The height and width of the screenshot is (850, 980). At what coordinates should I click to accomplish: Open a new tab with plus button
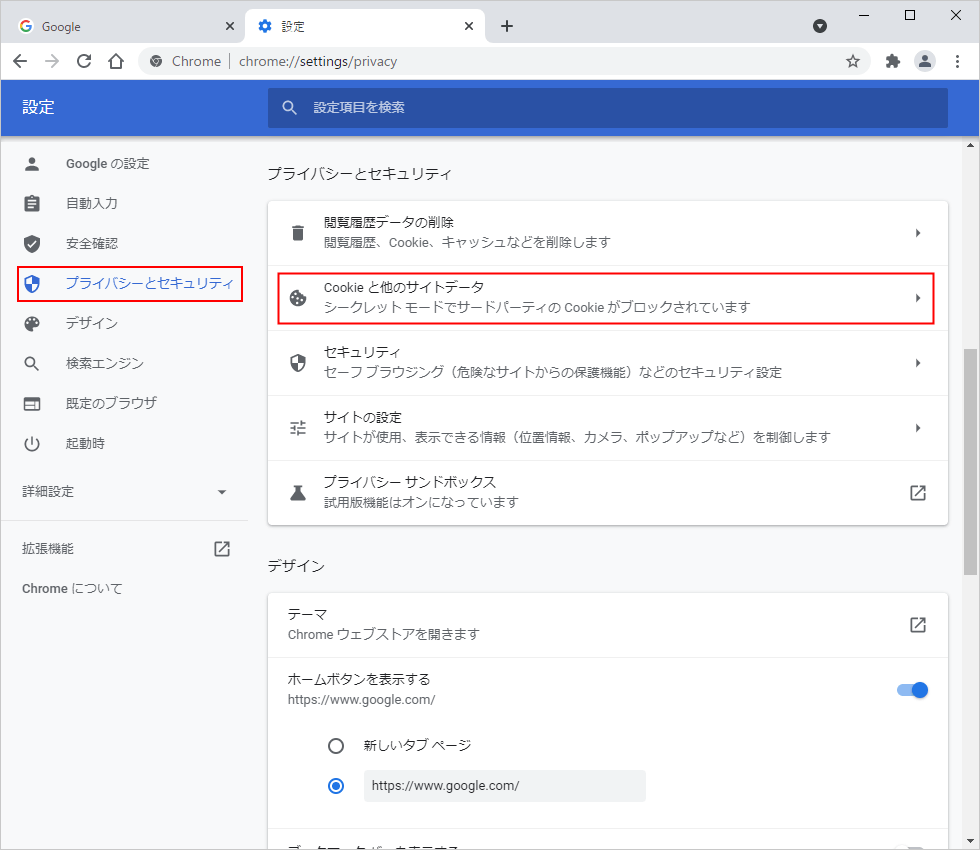[x=507, y=26]
